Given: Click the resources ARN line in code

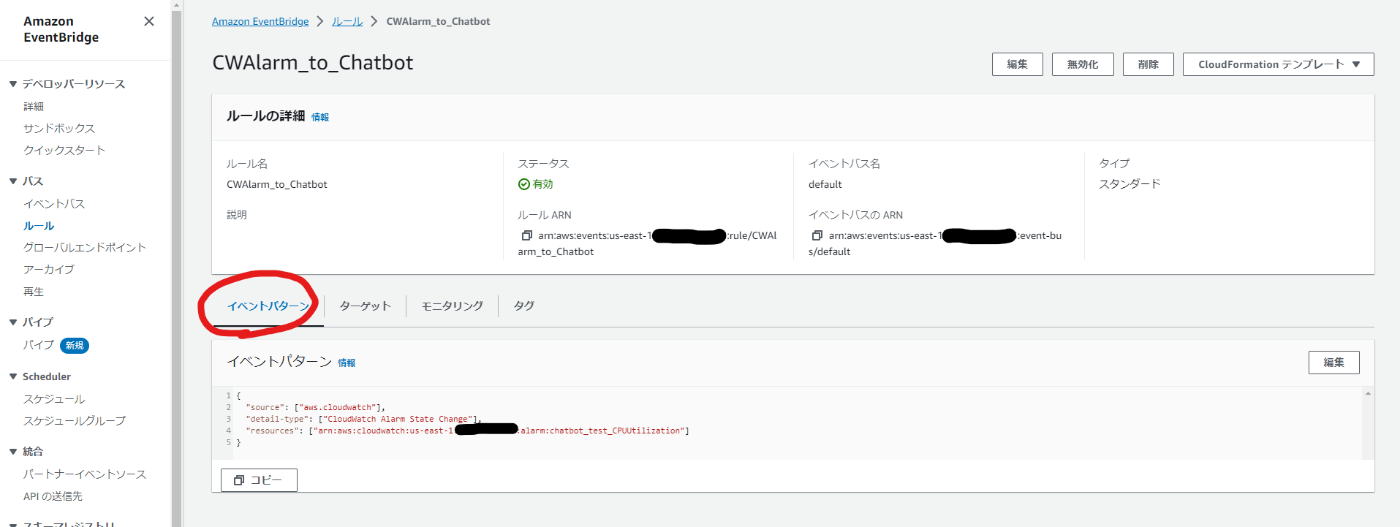Looking at the screenshot, I should (468, 431).
